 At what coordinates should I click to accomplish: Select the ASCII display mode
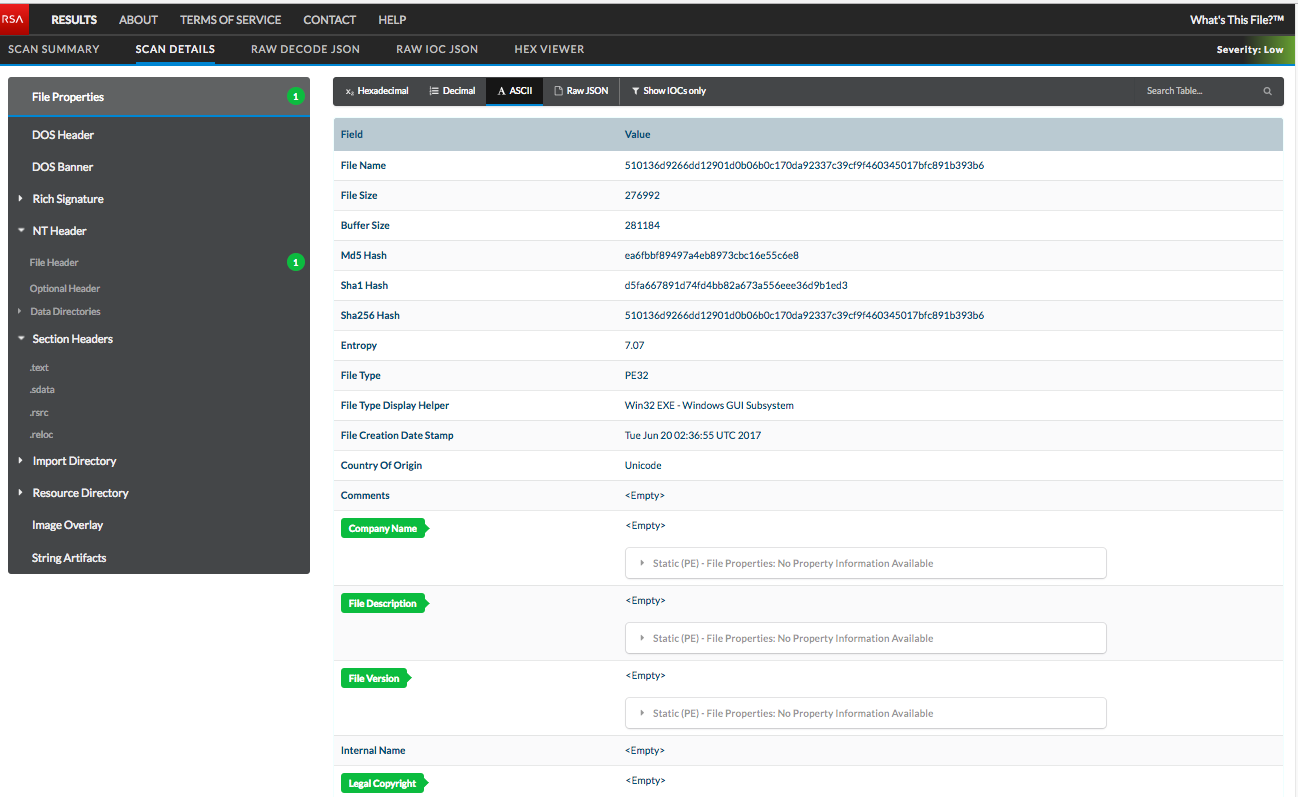click(x=515, y=91)
